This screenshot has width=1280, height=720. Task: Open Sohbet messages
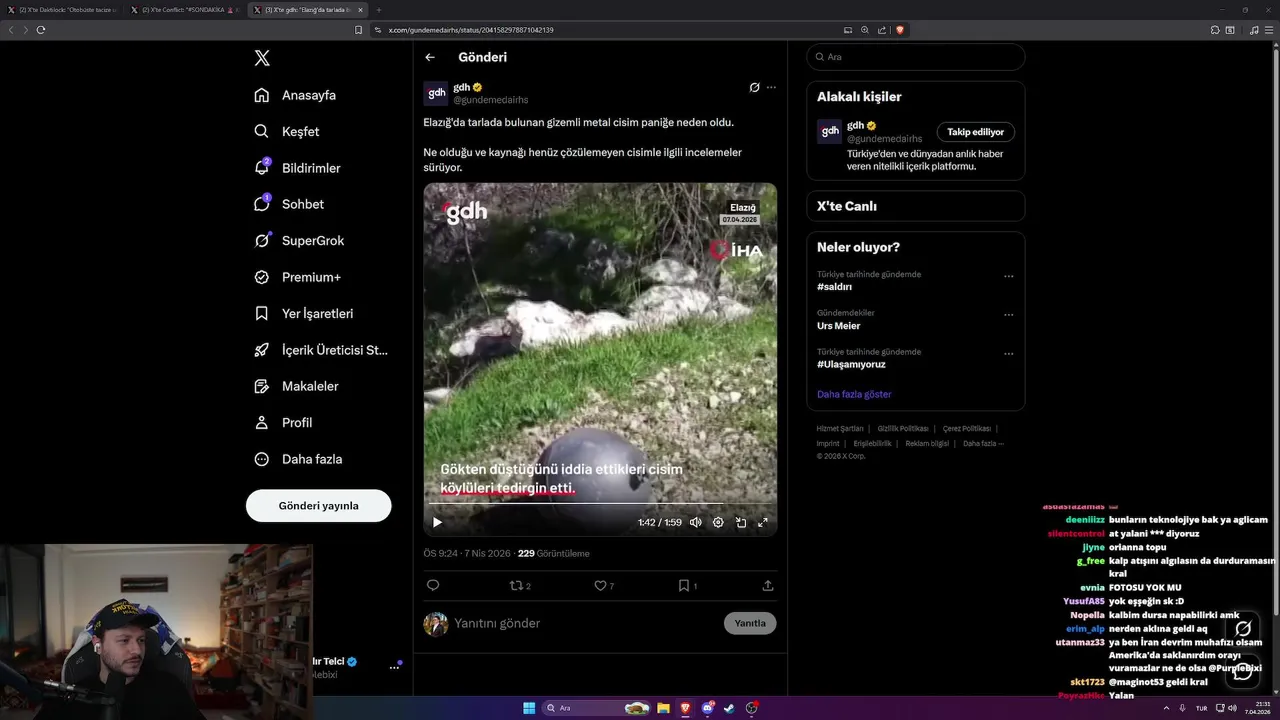[x=290, y=204]
